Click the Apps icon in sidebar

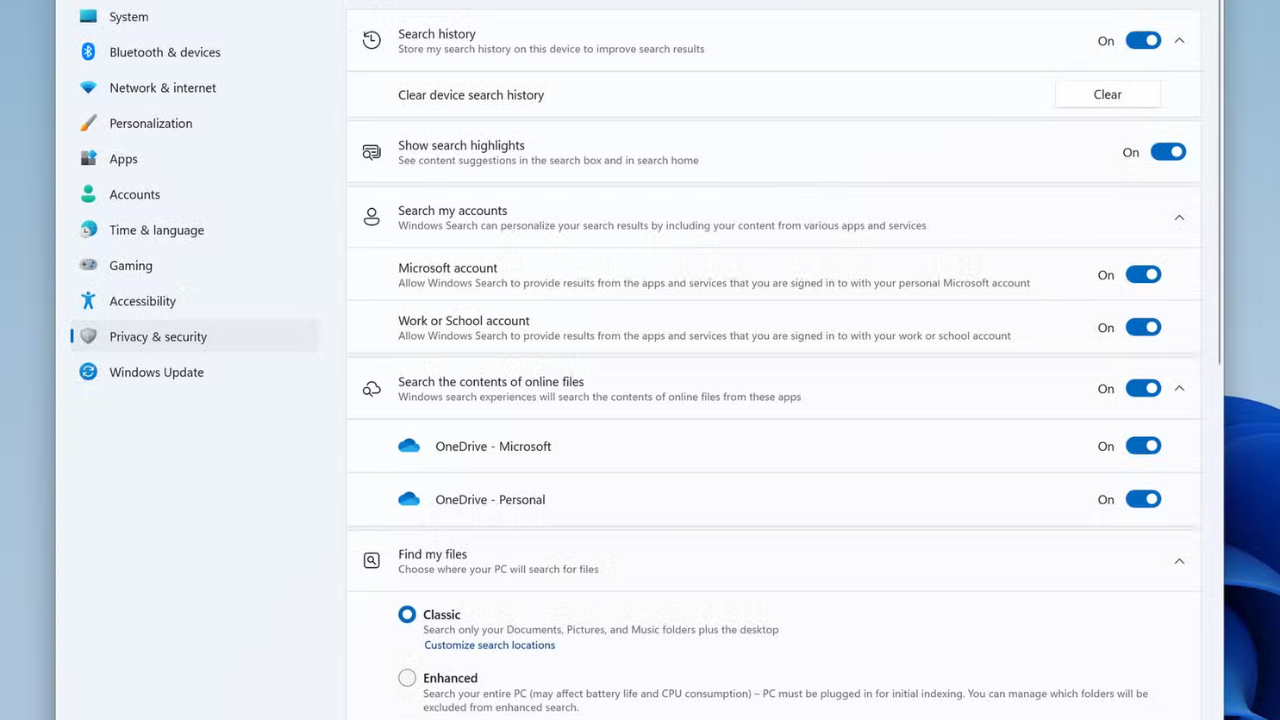click(x=88, y=159)
